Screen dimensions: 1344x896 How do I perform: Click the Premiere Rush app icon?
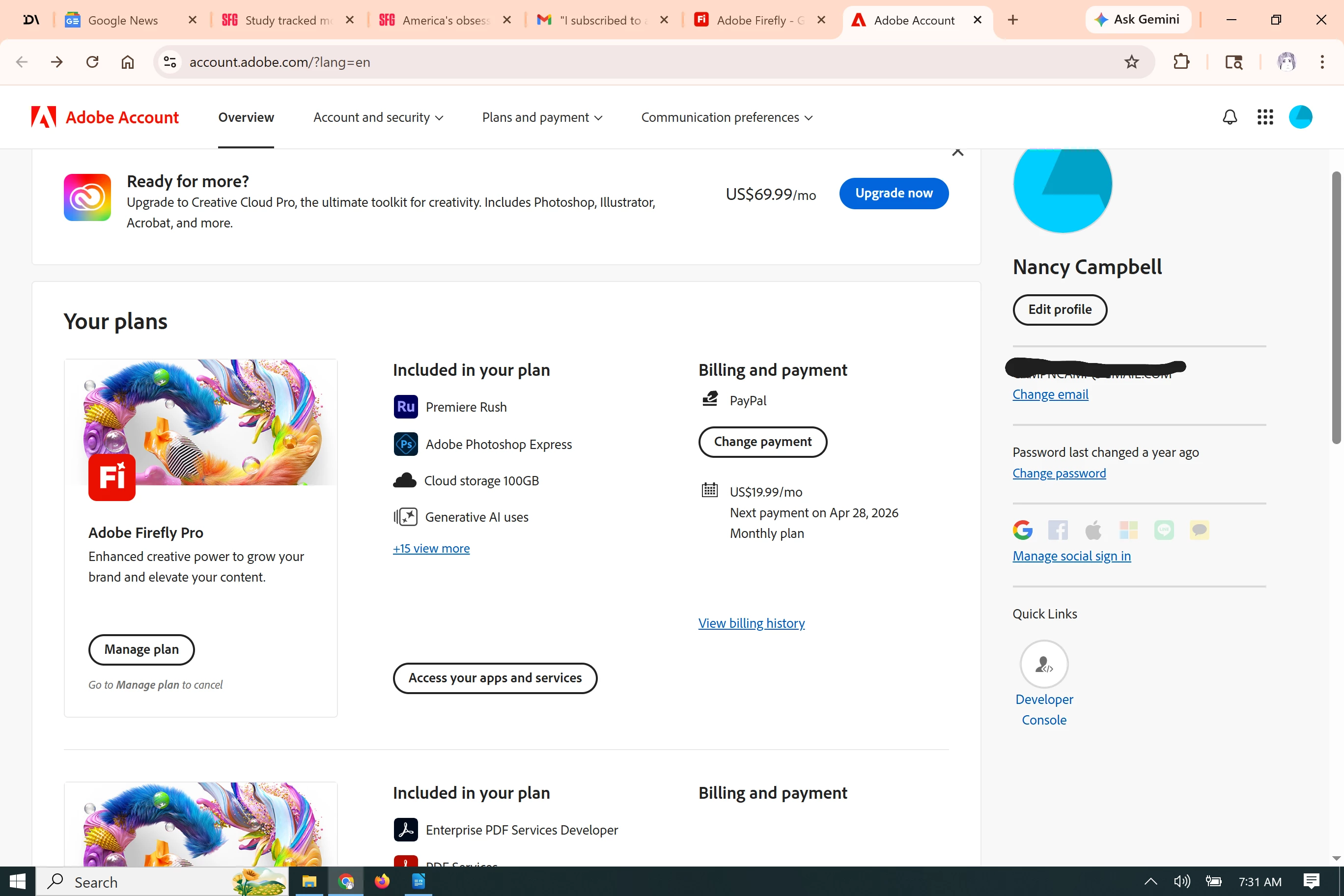pos(405,407)
